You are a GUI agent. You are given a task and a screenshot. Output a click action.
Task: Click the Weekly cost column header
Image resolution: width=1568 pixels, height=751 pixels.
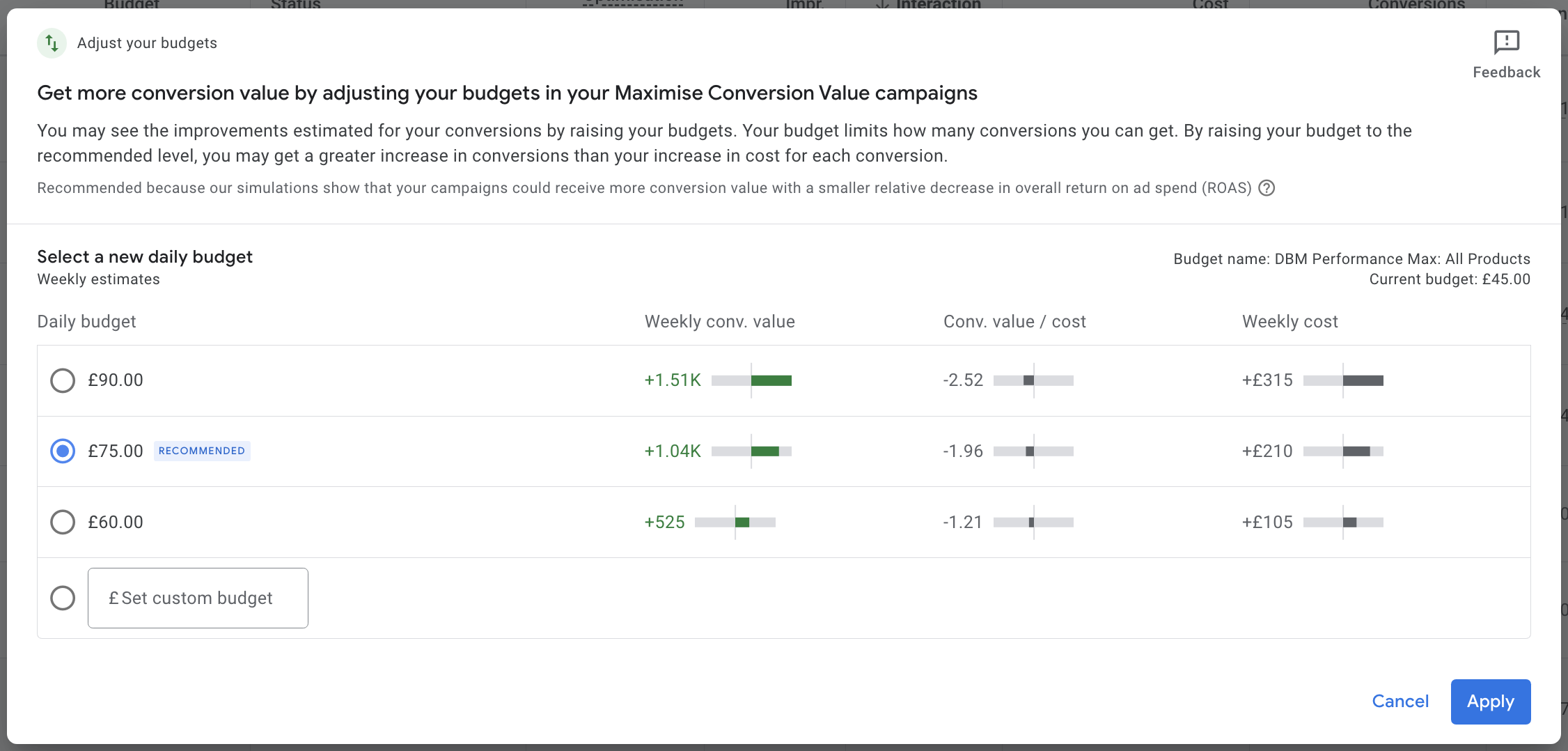(x=1289, y=322)
